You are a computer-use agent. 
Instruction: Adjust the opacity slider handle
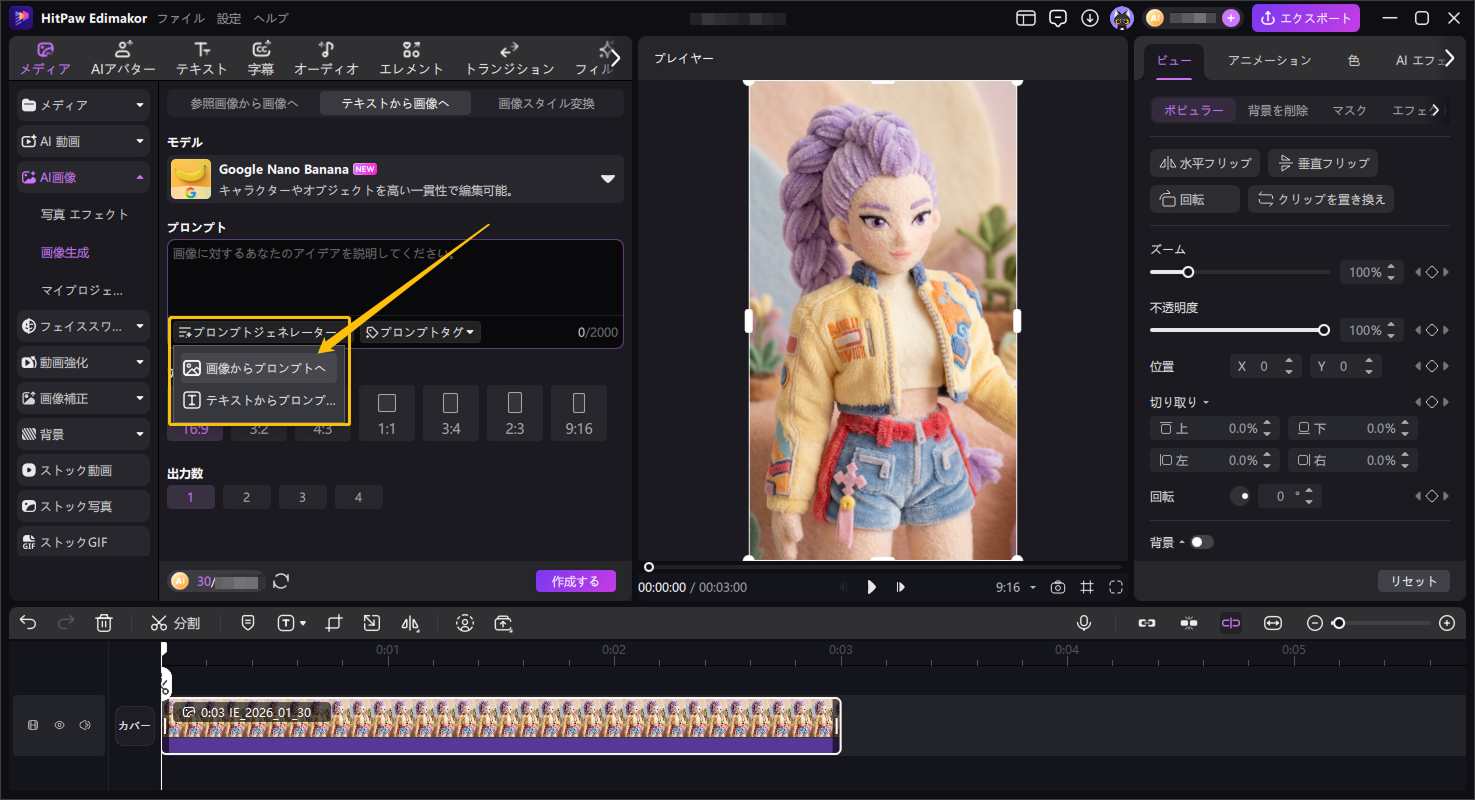pos(1324,330)
